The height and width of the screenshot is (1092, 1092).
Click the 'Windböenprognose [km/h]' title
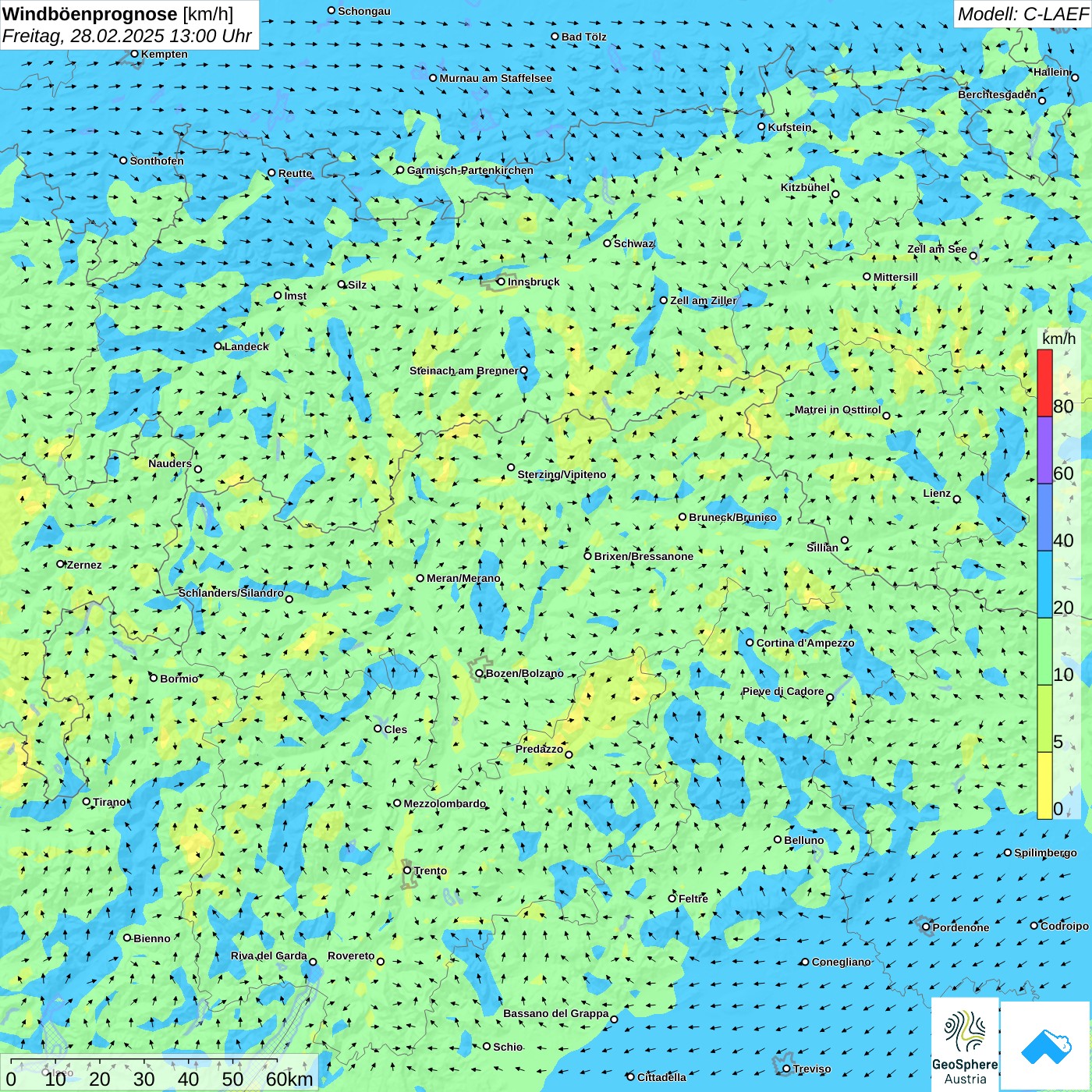(x=118, y=14)
